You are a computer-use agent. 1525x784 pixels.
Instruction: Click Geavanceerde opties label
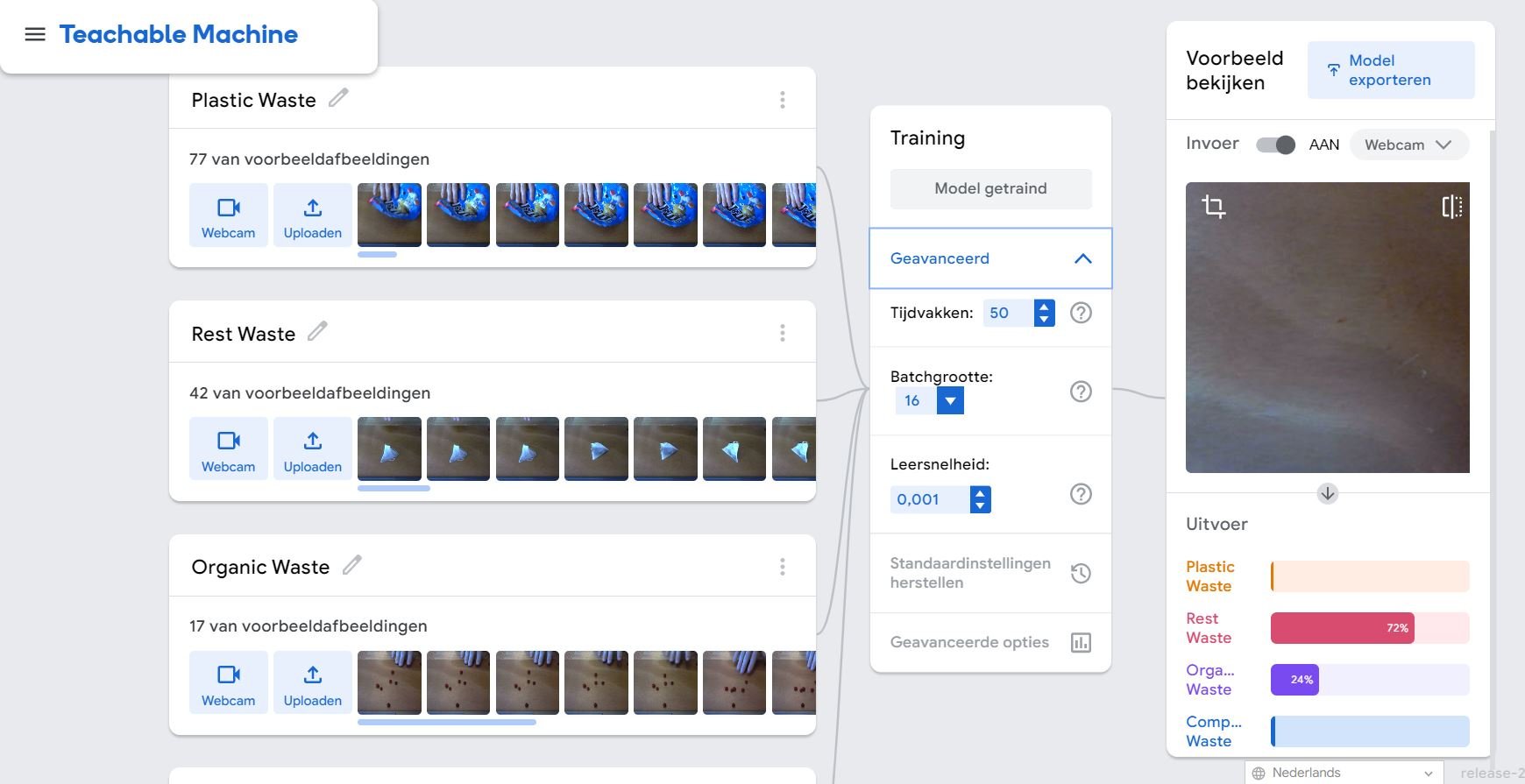969,642
